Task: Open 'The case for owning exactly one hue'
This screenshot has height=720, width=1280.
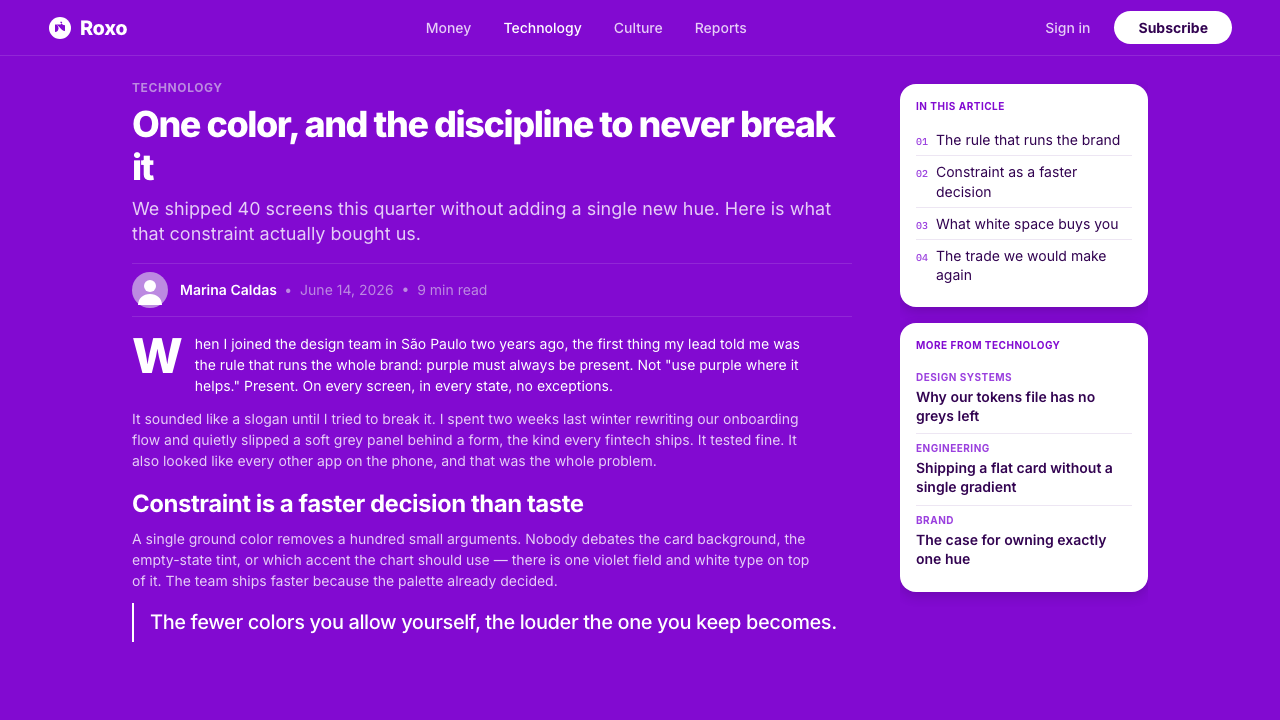Action: [1024, 541]
